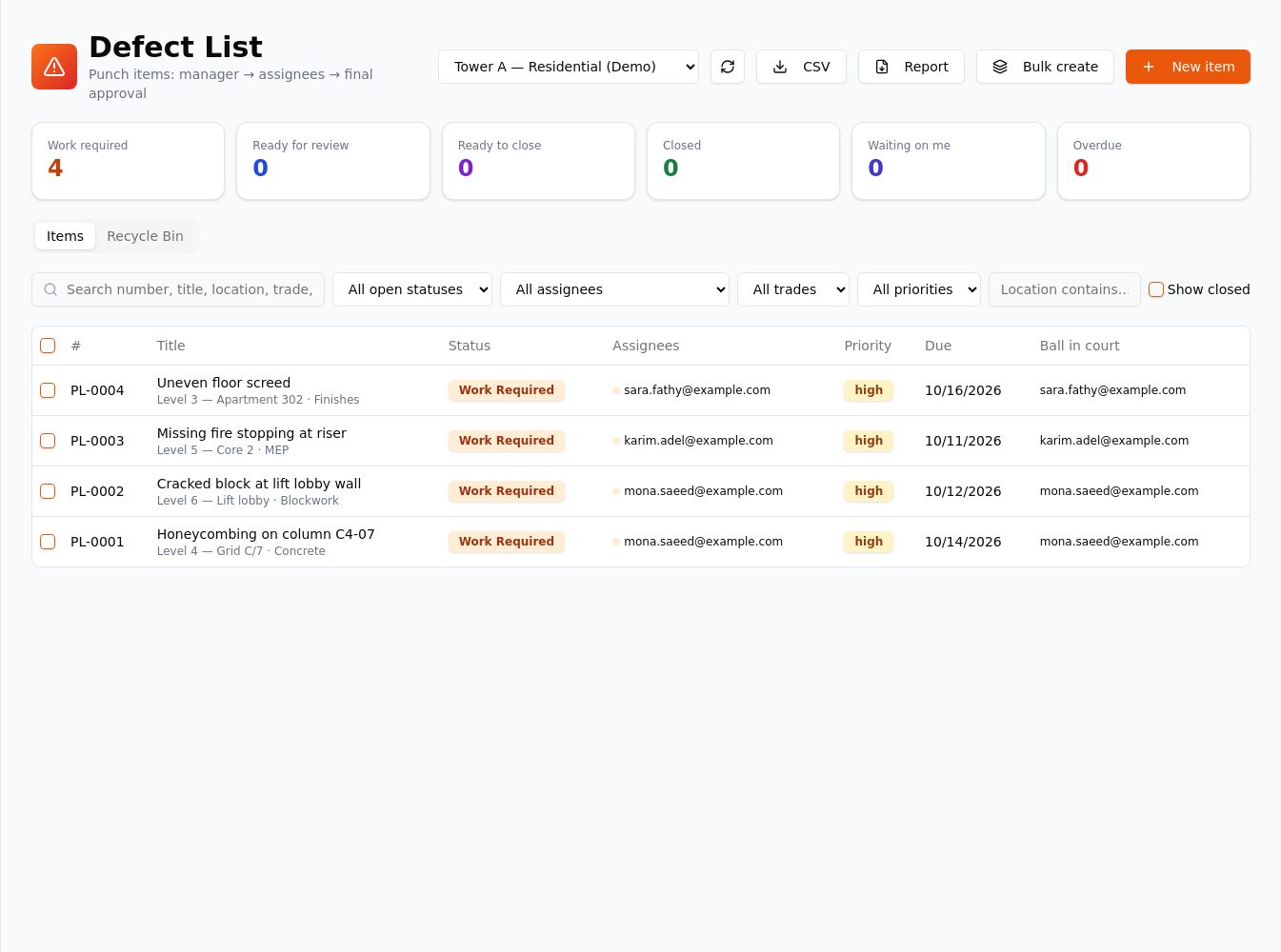Viewport: 1281px width, 952px height.
Task: Select the Ready to close card
Action: (538, 161)
